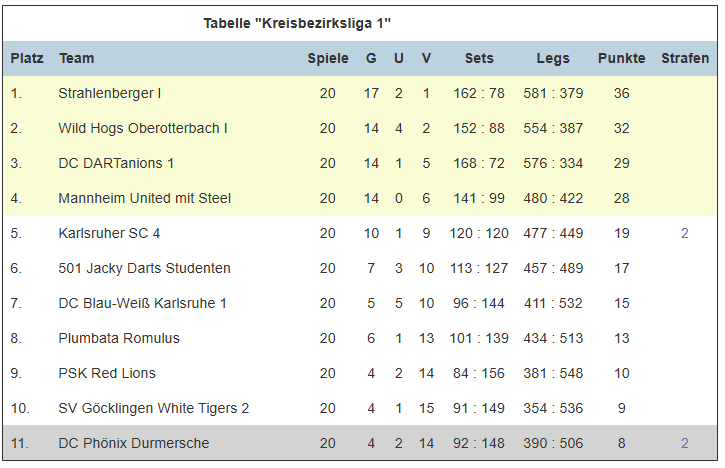Select the 501 Jacky Darts Studenten team
This screenshot has height=468, width=725.
pos(144,269)
